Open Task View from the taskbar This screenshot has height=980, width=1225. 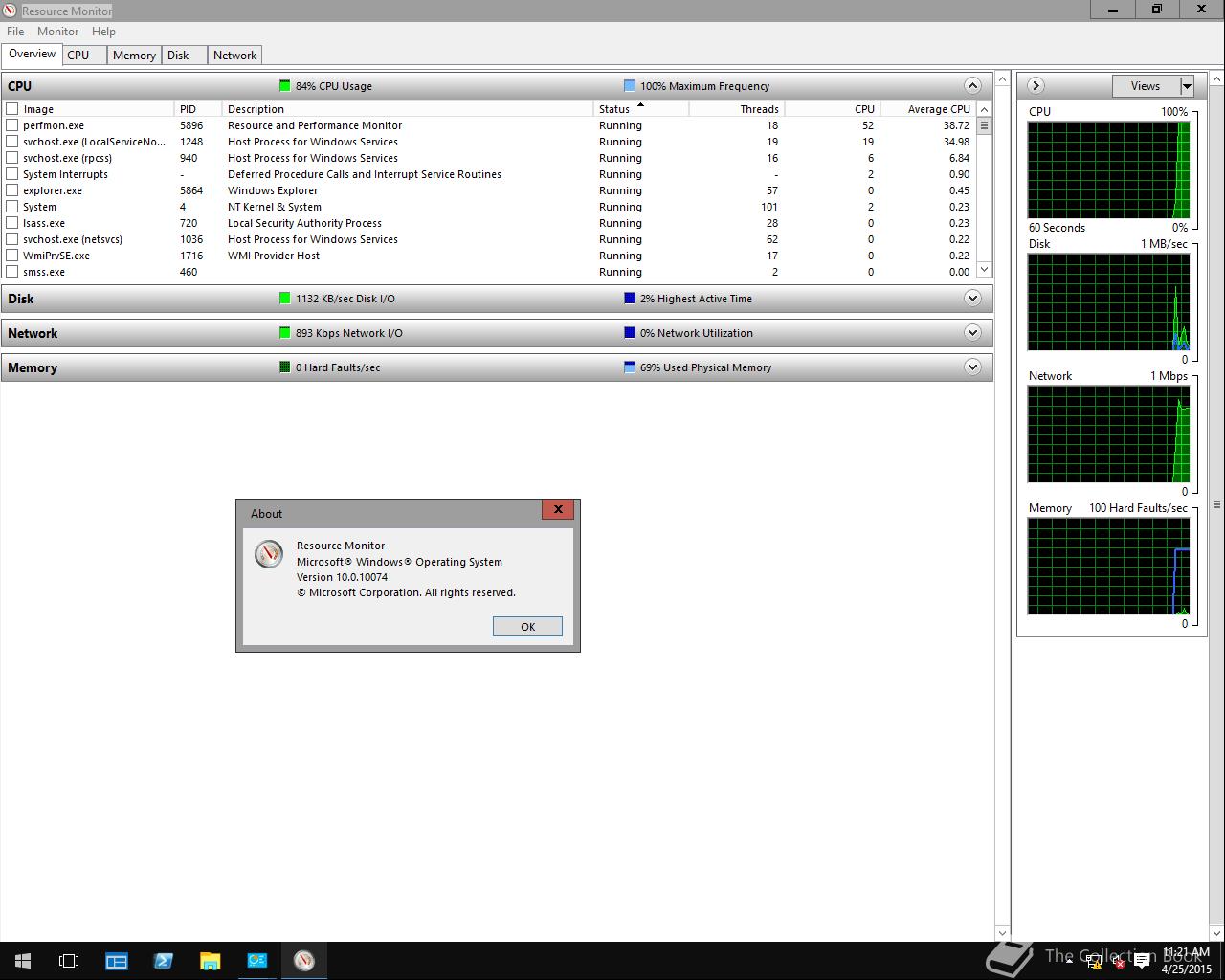[x=69, y=961]
